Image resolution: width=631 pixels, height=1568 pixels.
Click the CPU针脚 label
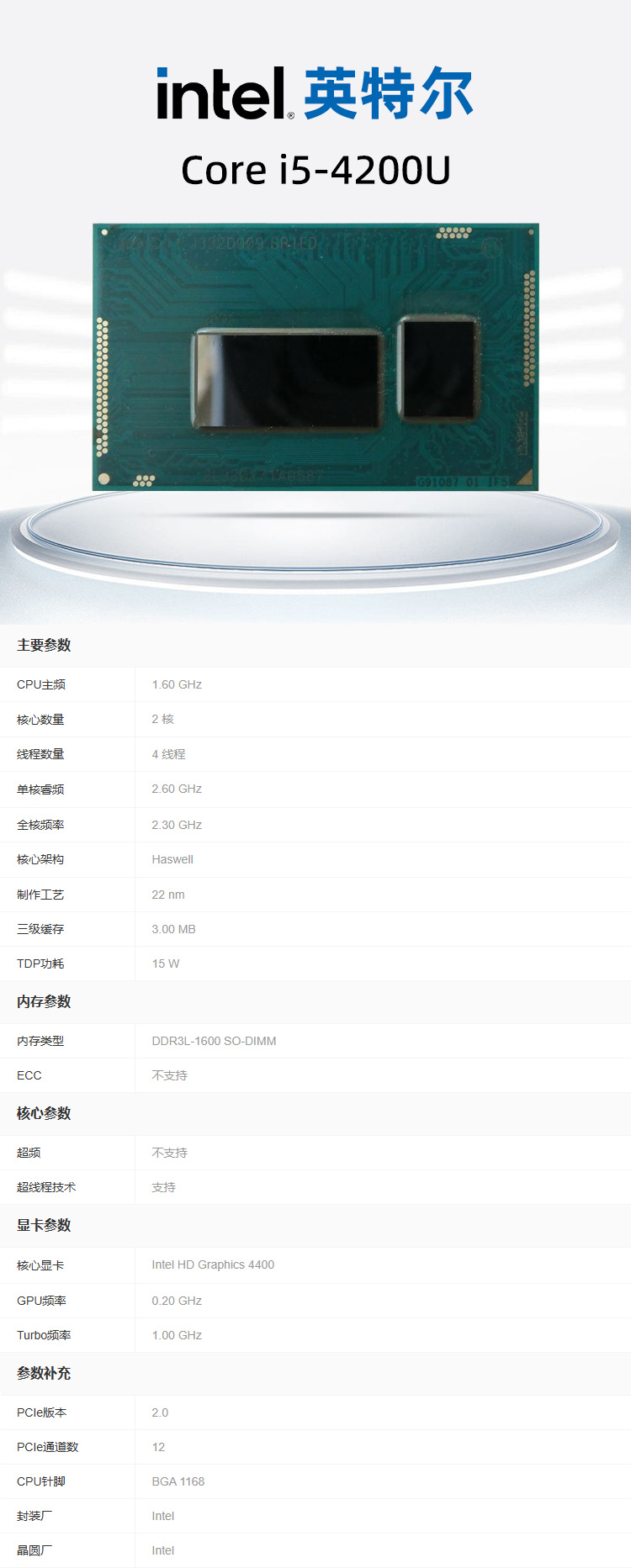tap(41, 1481)
